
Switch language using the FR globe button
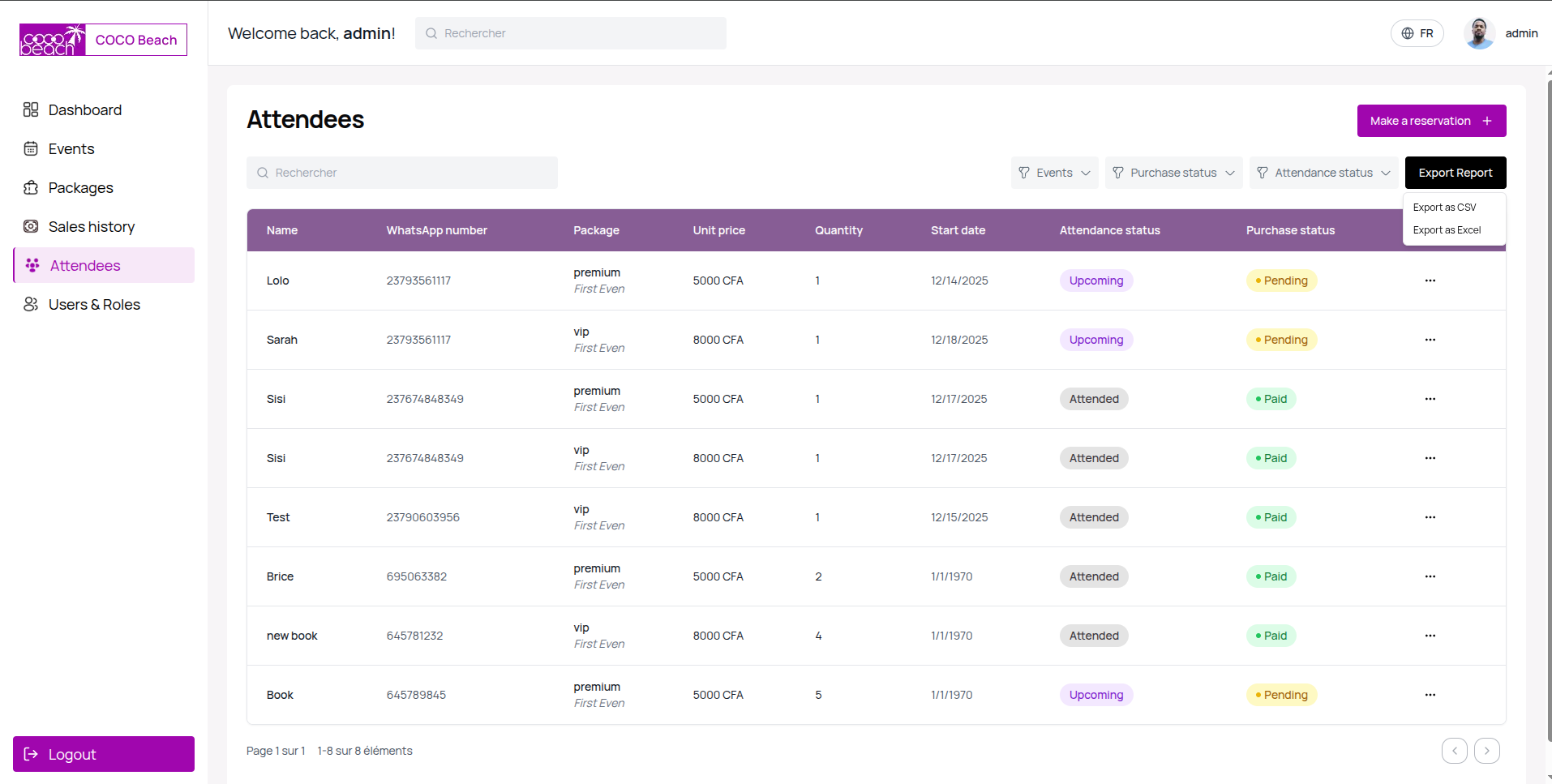1417,33
